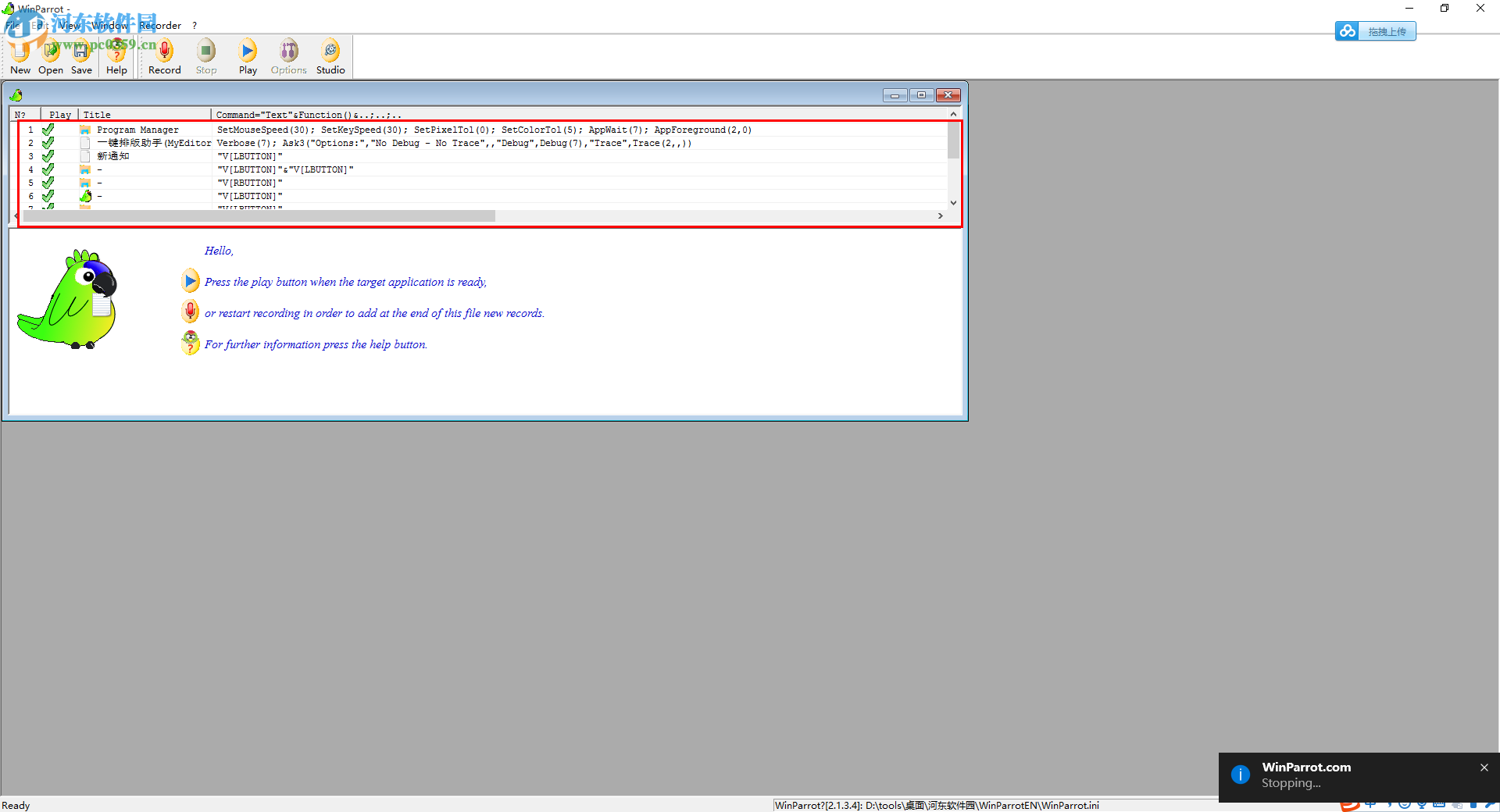1500x812 pixels.
Task: Toggle the play checkmark in row 6
Action: (48, 196)
